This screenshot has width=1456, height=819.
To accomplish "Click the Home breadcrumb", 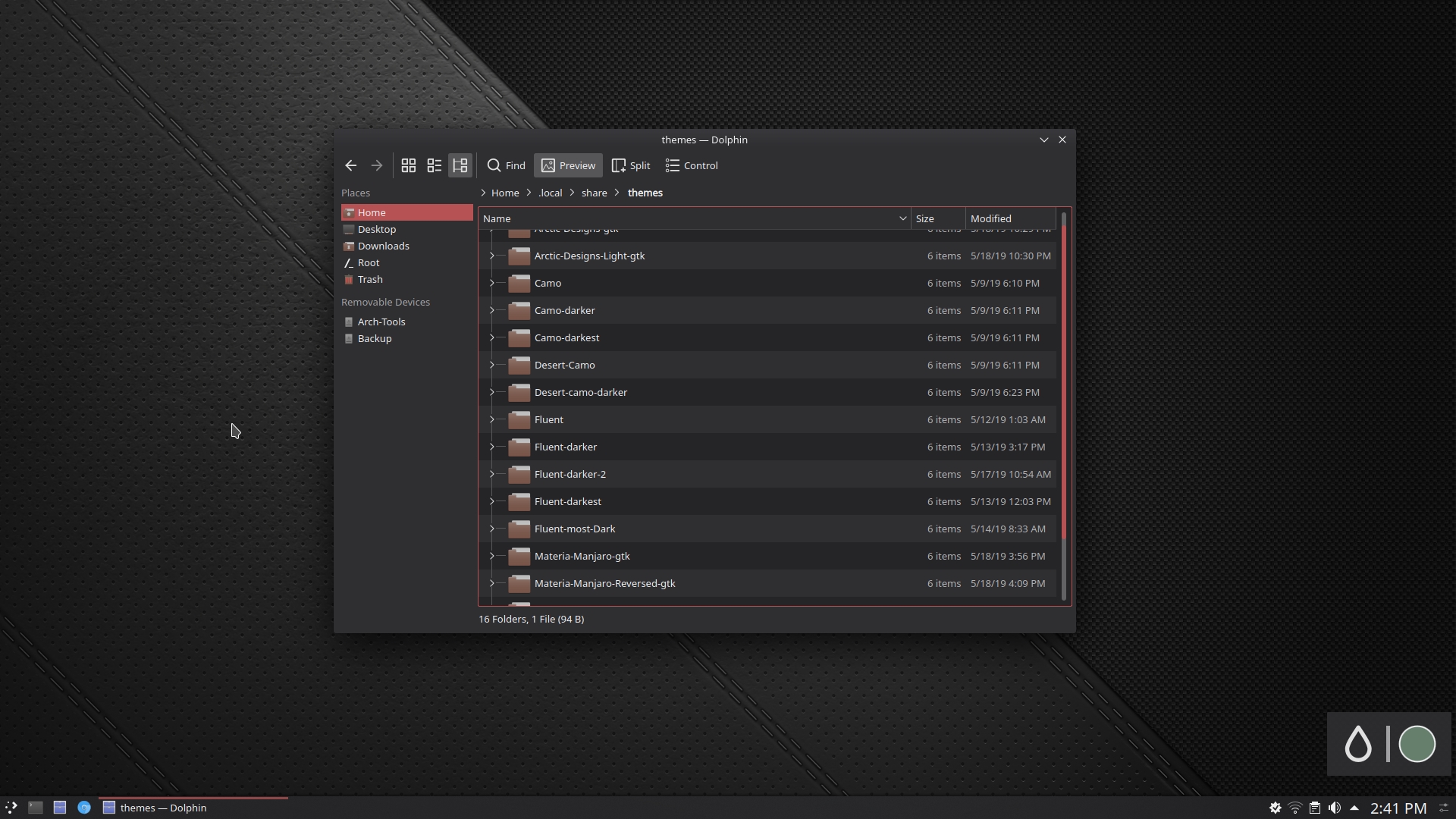I will (x=505, y=193).
